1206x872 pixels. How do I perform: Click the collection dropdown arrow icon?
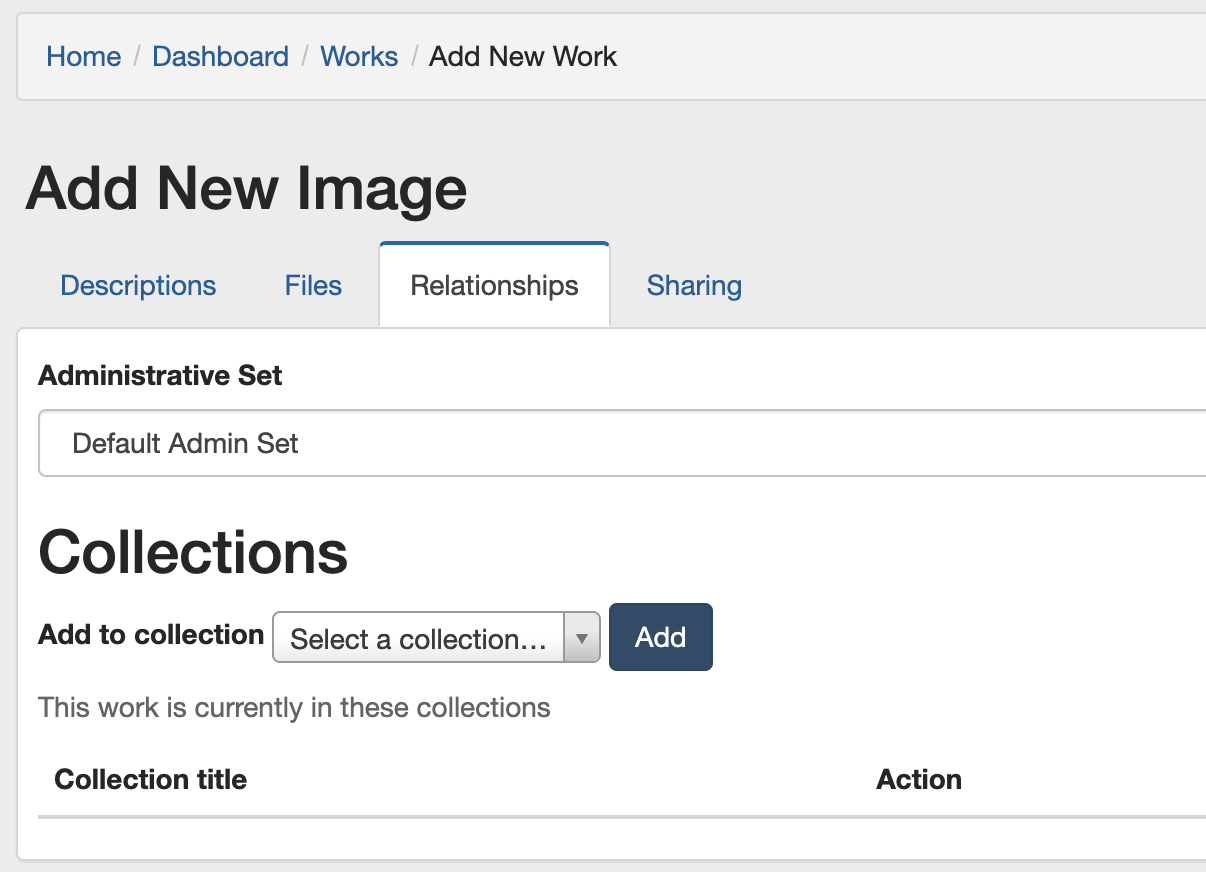[x=582, y=638]
